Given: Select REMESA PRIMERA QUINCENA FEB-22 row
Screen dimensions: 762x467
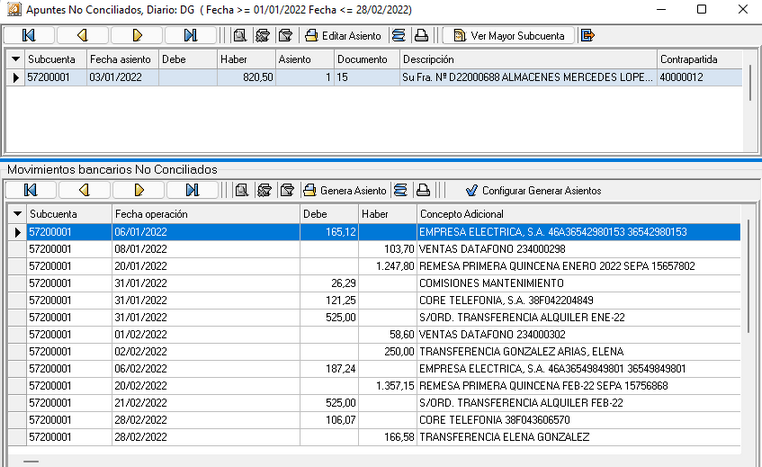Looking at the screenshot, I should click(374, 386).
